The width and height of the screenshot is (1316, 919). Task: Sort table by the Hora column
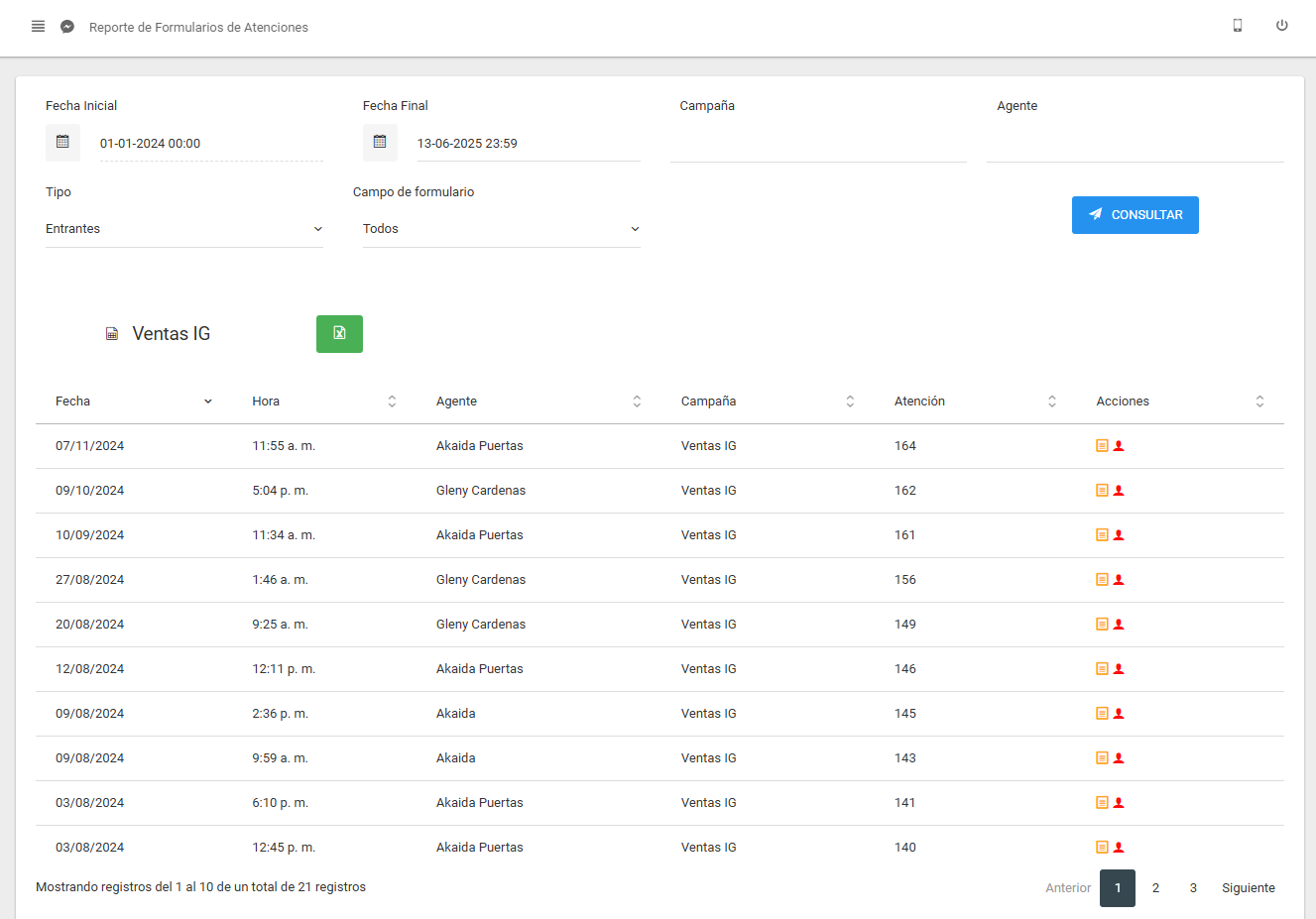pos(322,402)
